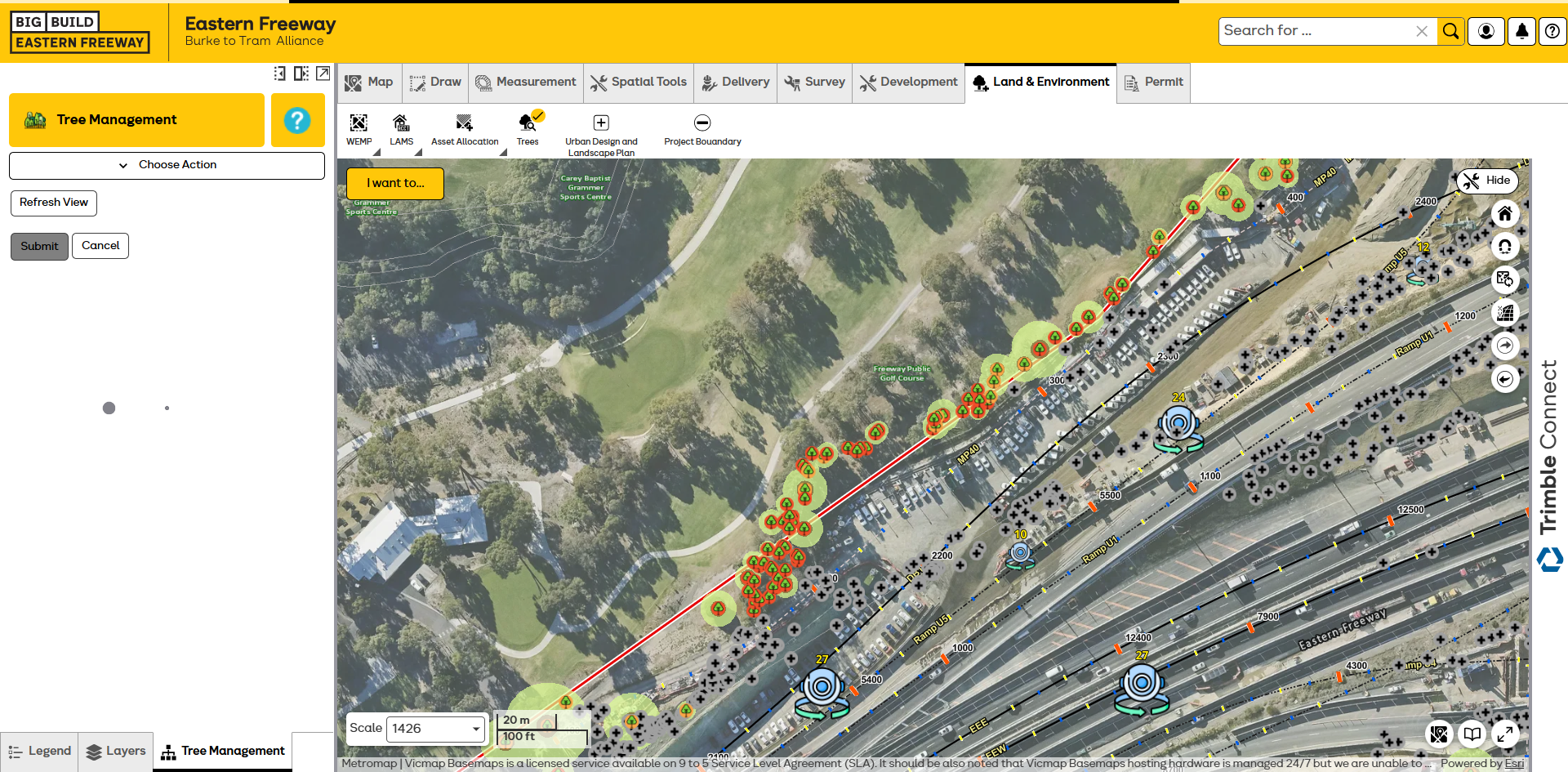Open the Survey tab
1568x772 pixels.
(814, 83)
